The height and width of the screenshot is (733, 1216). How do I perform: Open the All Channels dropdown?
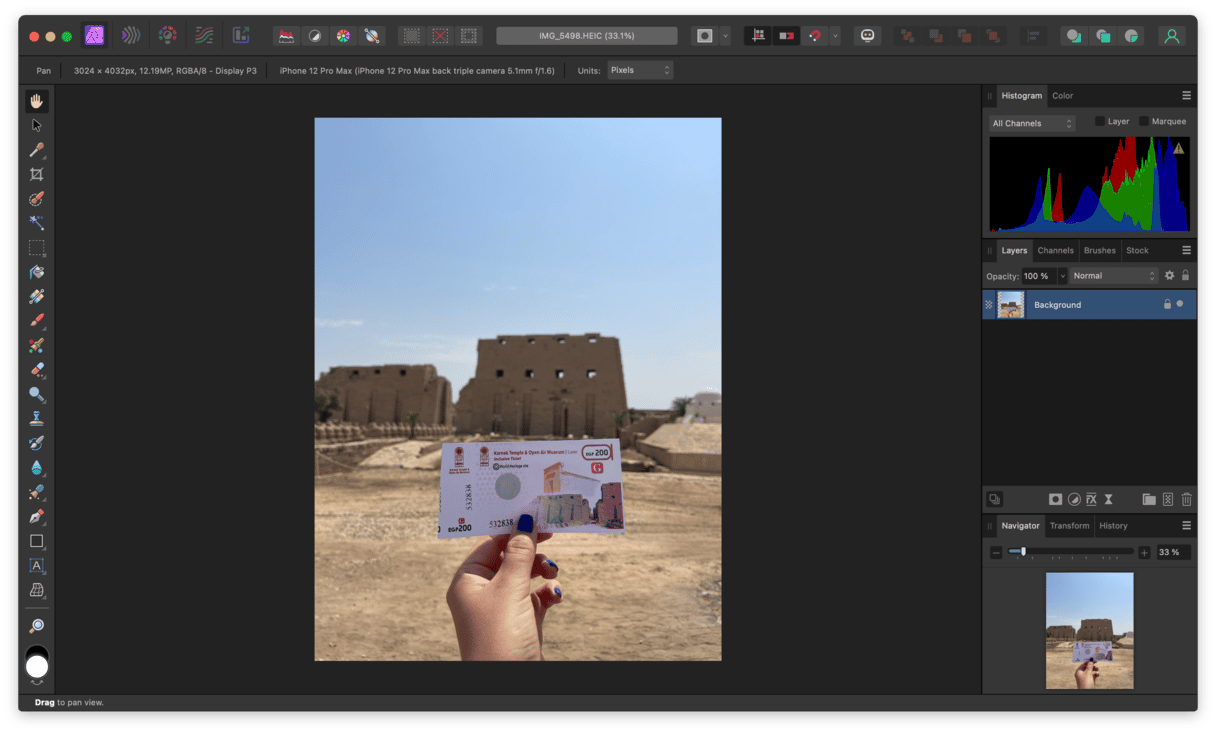[x=1032, y=123]
